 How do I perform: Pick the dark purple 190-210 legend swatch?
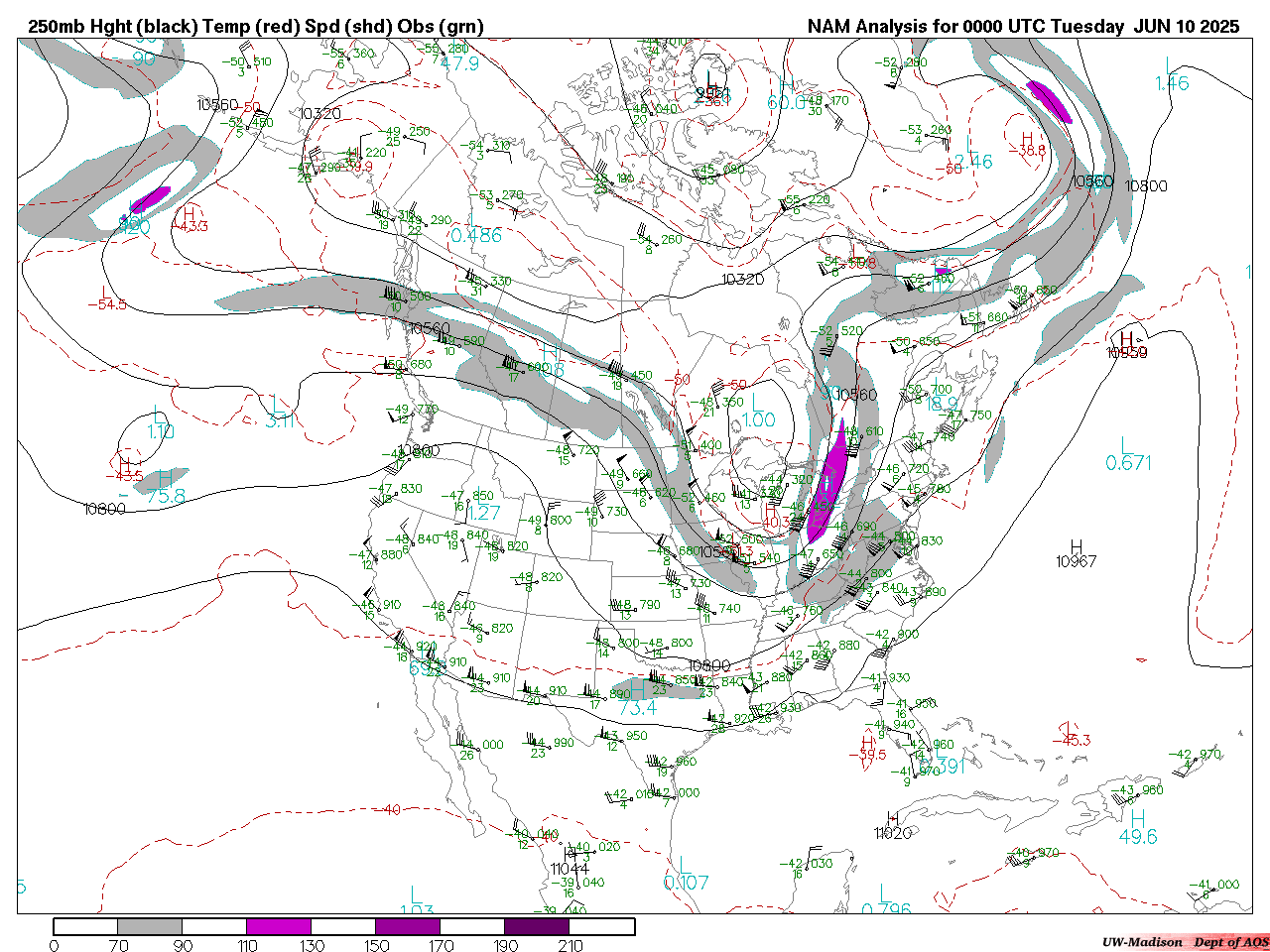[x=537, y=926]
